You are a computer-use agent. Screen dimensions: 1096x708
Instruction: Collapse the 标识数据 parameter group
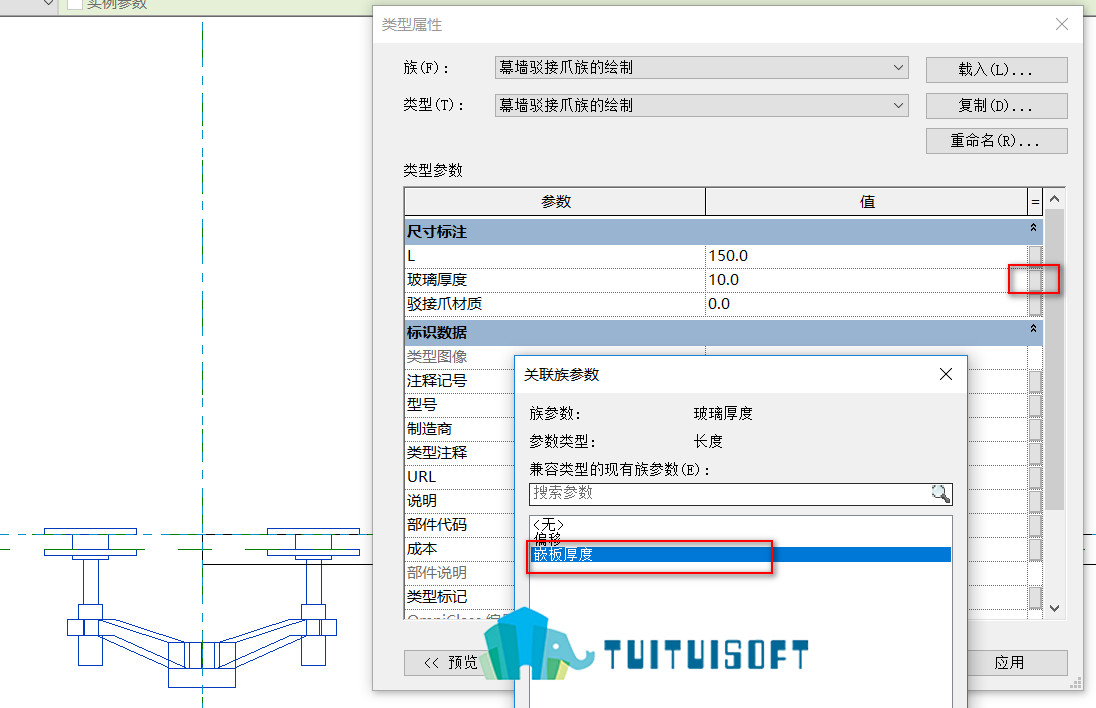point(1033,328)
